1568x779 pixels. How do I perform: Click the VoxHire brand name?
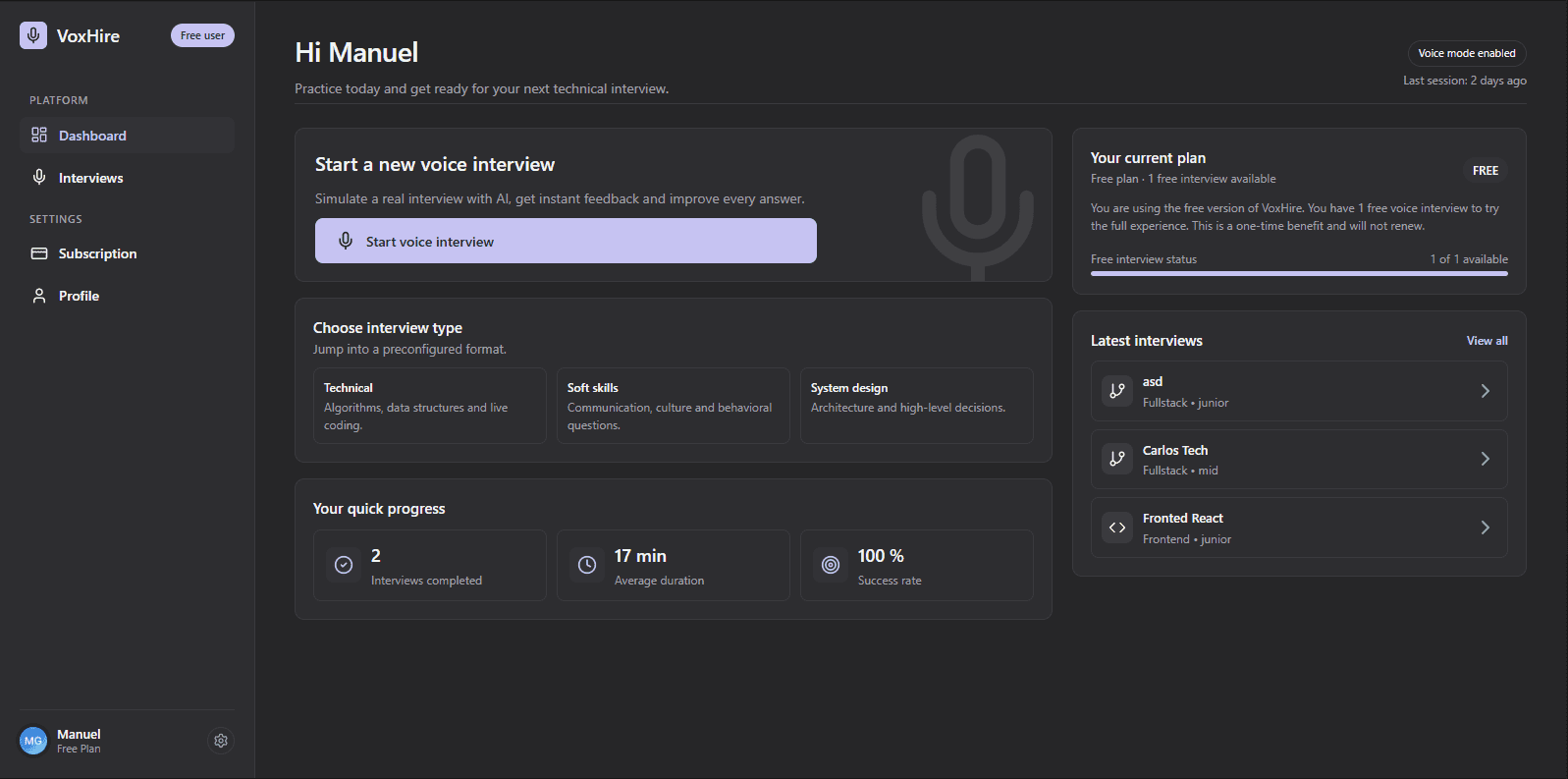(88, 35)
